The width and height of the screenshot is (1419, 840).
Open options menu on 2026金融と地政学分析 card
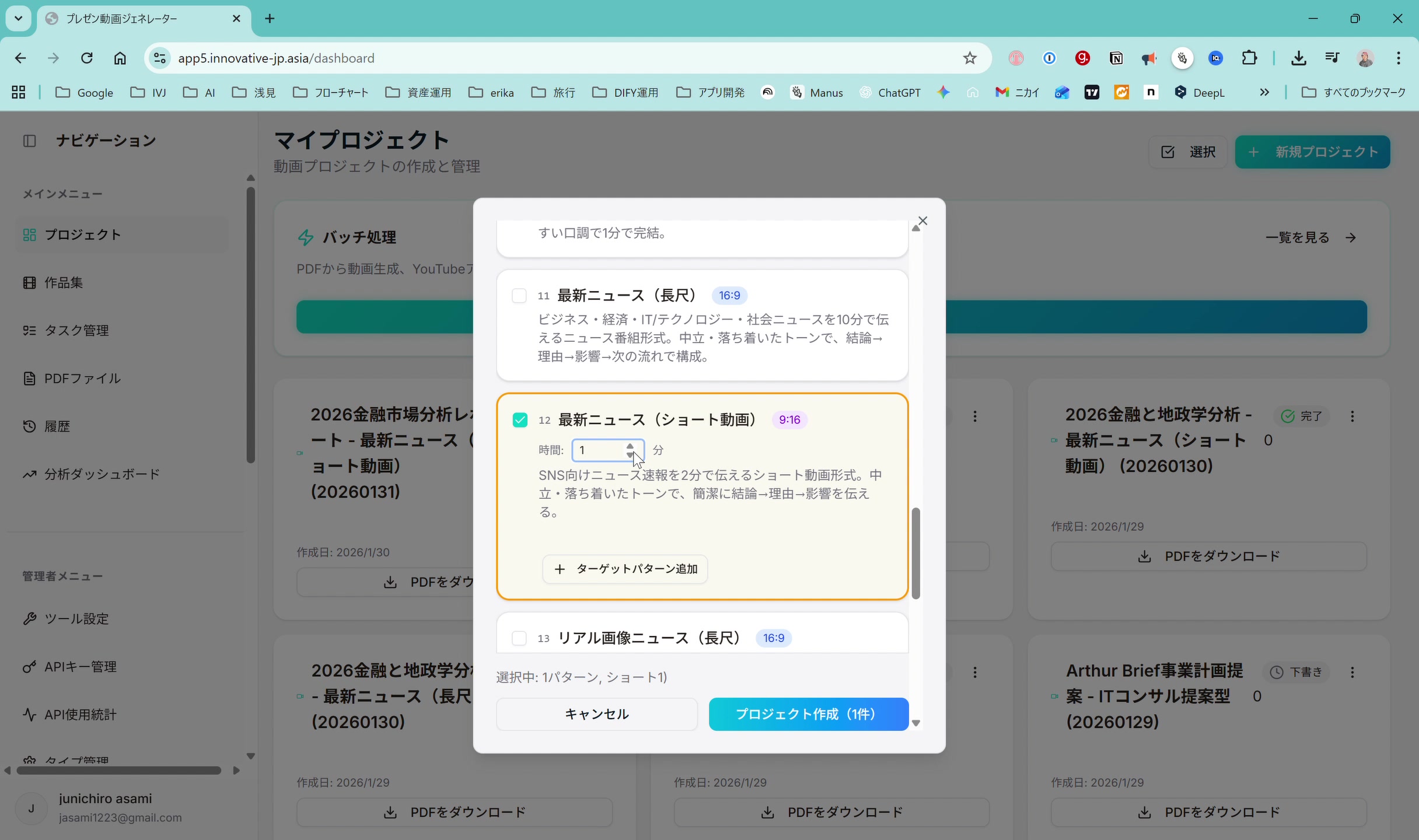(x=1353, y=416)
